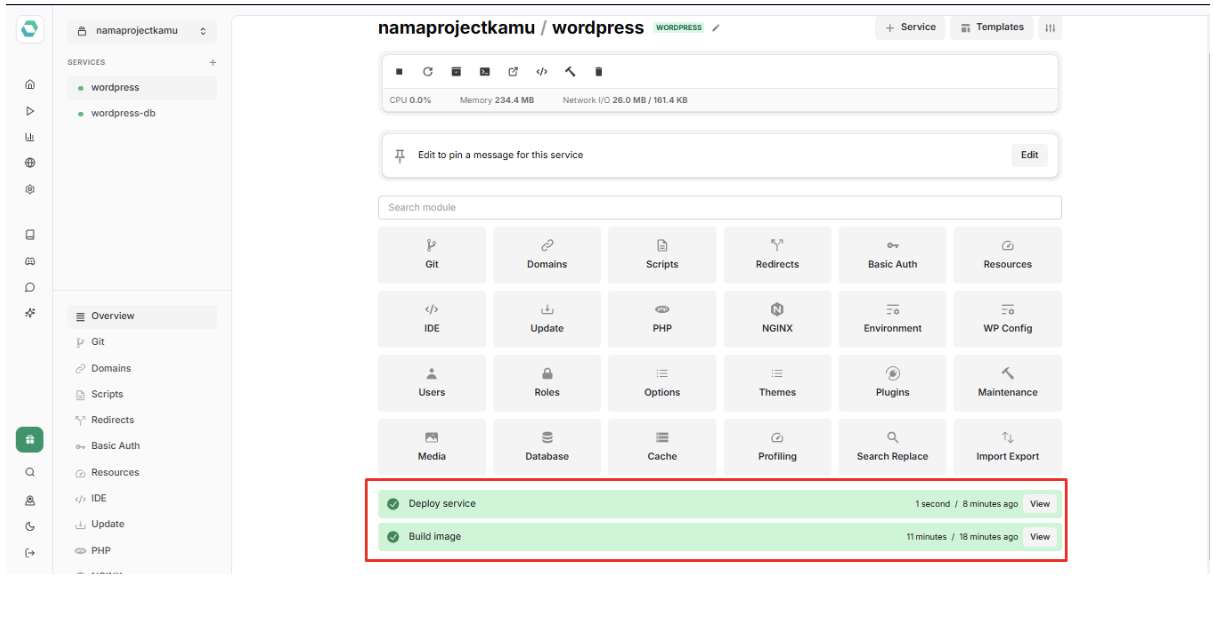Open the Resources module tile
Screen dimensions: 1214x638
(x=1007, y=255)
